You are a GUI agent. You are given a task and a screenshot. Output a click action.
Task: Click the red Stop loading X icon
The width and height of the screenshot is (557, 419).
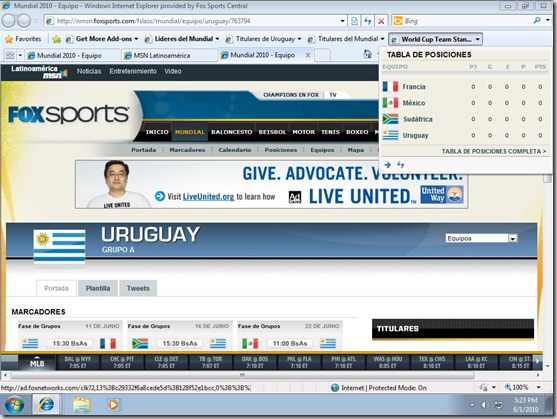click(381, 21)
